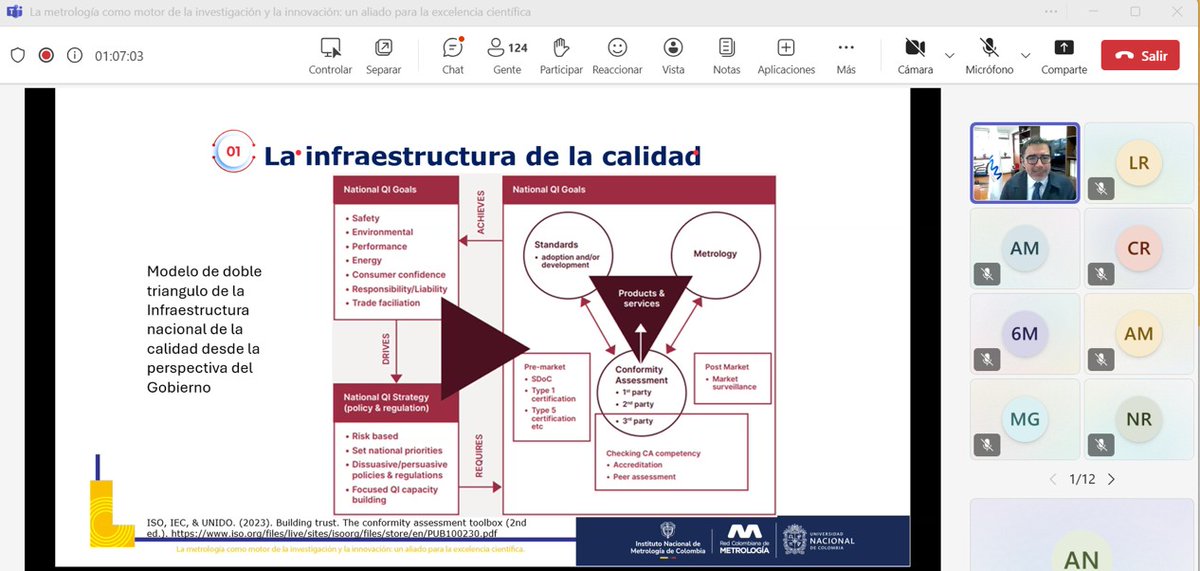The height and width of the screenshot is (571, 1200).
Task: Click the Post Market surveillance box
Action: [x=735, y=377]
